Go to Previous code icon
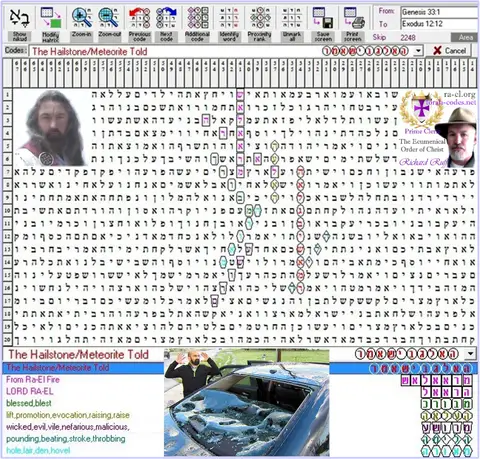The image size is (480, 459). pos(139,18)
